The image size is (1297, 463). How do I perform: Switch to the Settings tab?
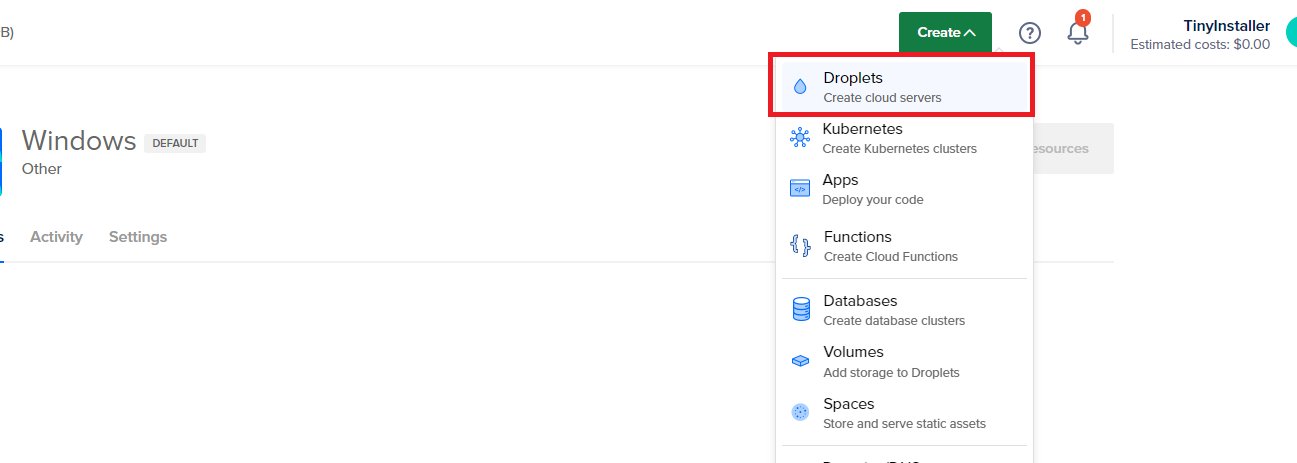[x=138, y=237]
